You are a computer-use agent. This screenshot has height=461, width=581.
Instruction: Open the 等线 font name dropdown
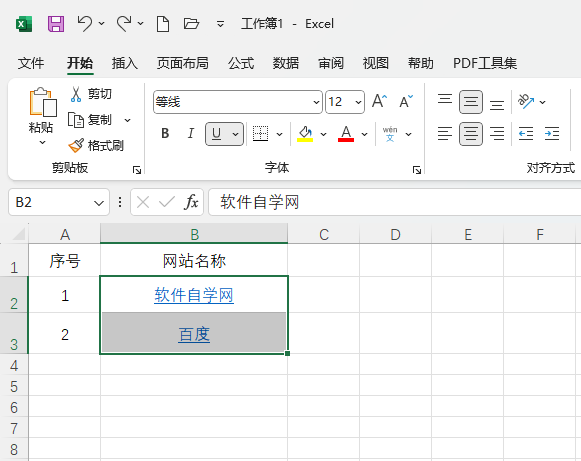316,102
